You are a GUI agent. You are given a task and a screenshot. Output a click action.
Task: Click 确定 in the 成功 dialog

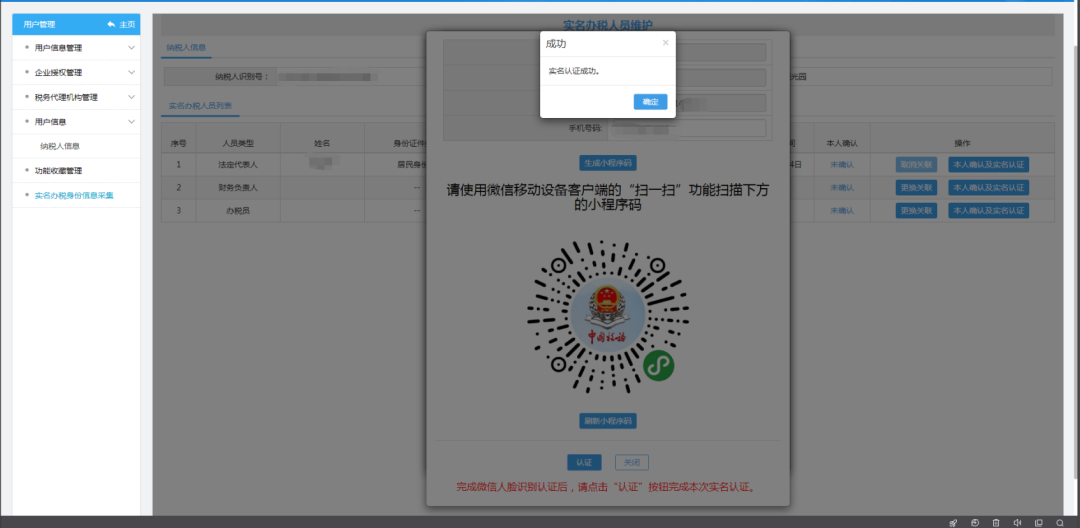tap(650, 102)
